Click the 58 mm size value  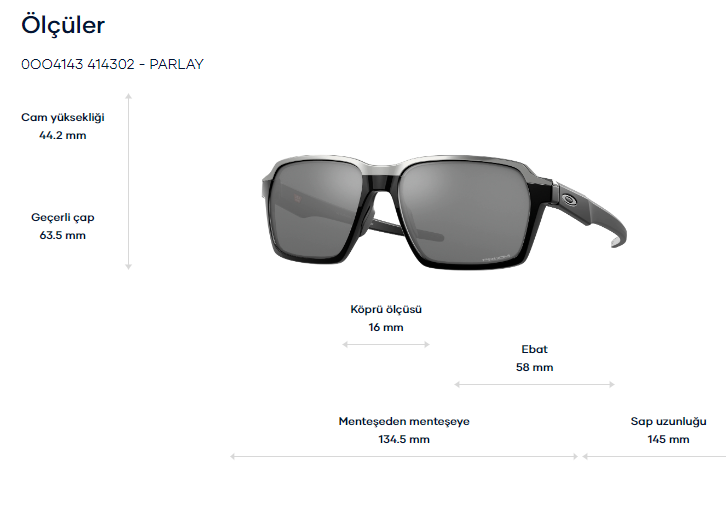pos(534,367)
